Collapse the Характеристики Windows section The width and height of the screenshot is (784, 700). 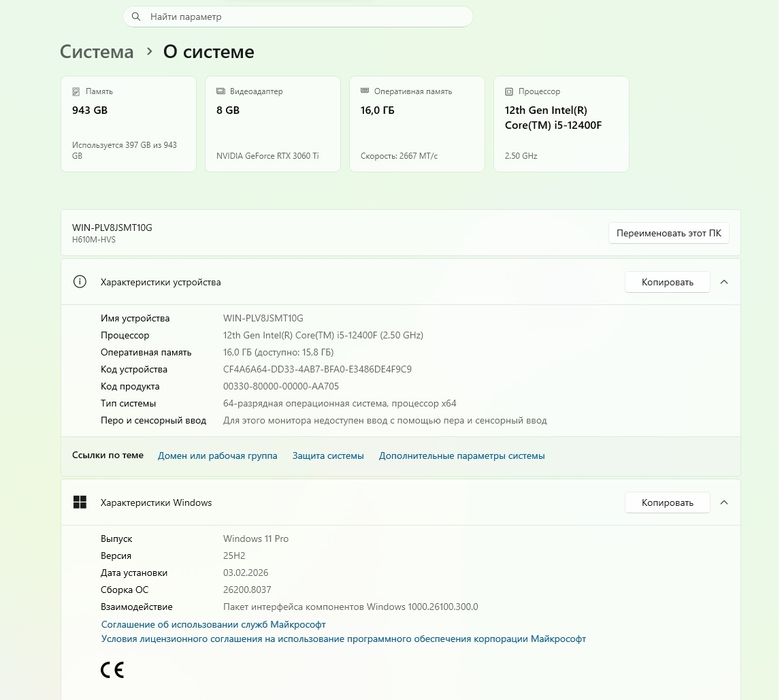coord(724,502)
